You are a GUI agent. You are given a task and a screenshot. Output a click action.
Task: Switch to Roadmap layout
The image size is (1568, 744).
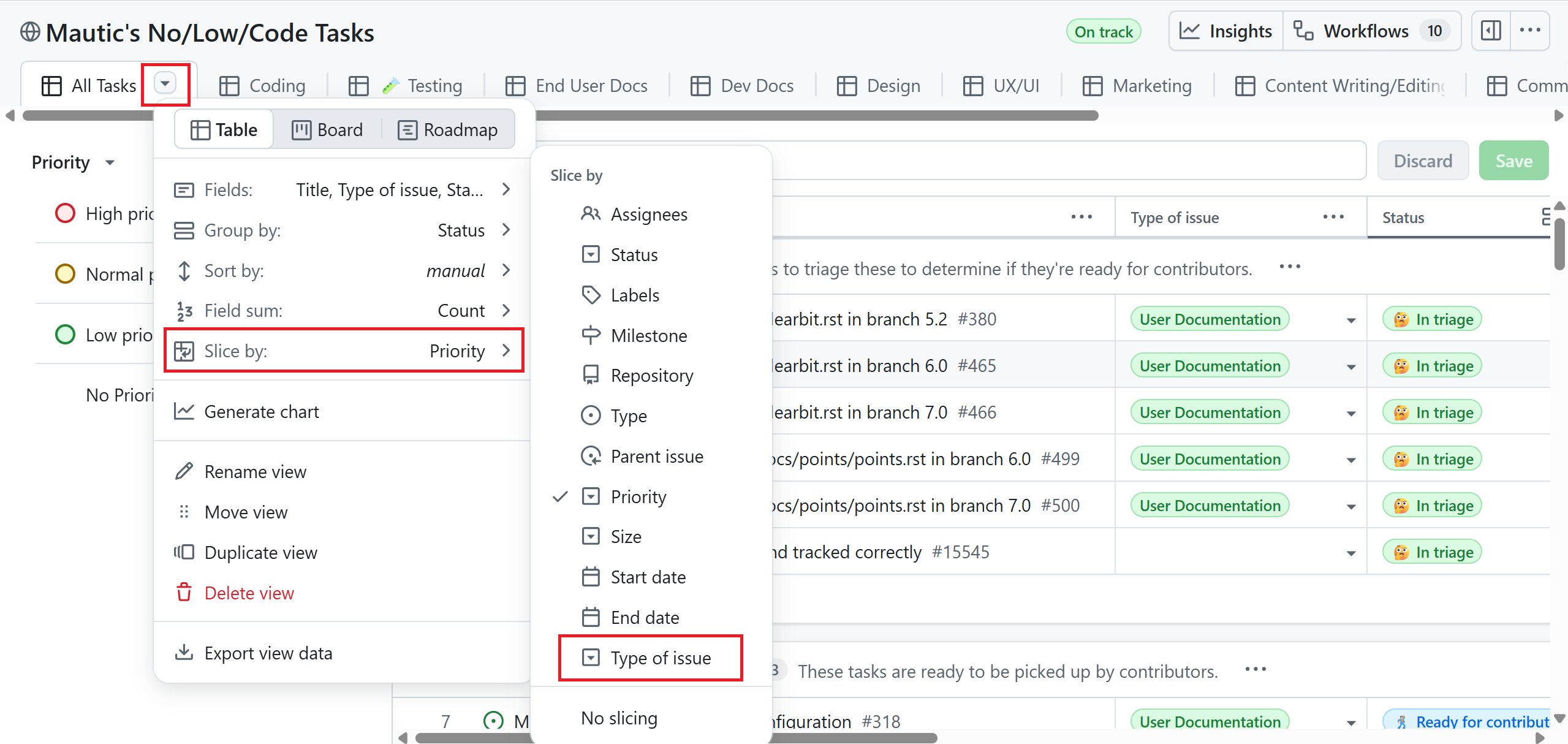(x=448, y=129)
